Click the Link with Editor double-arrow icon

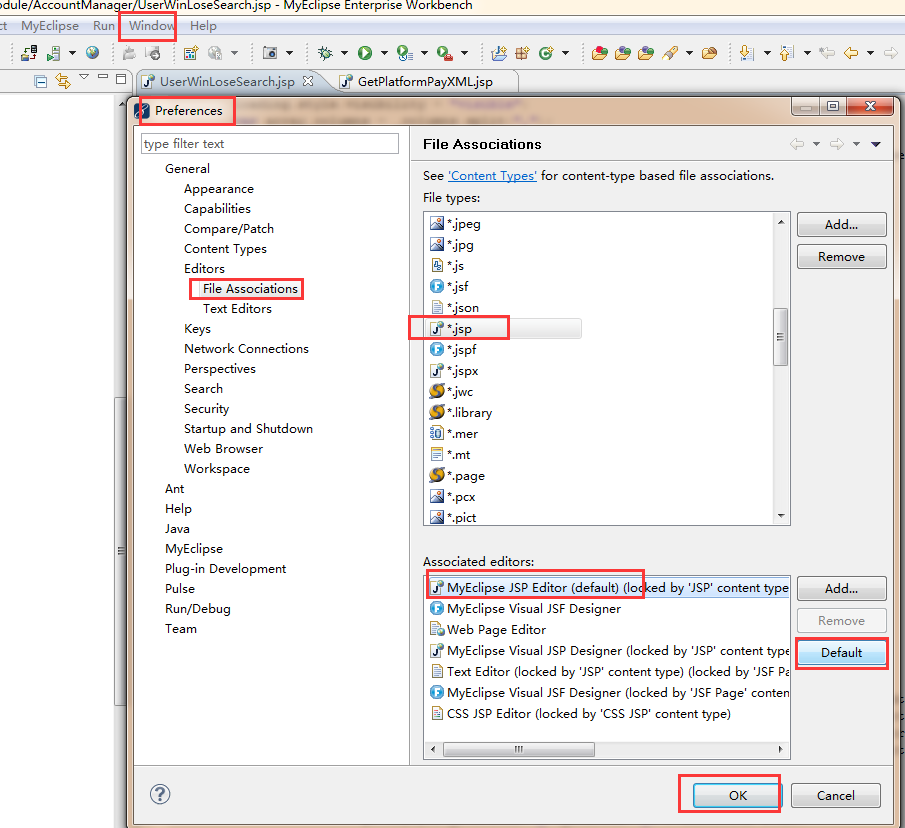[x=63, y=81]
